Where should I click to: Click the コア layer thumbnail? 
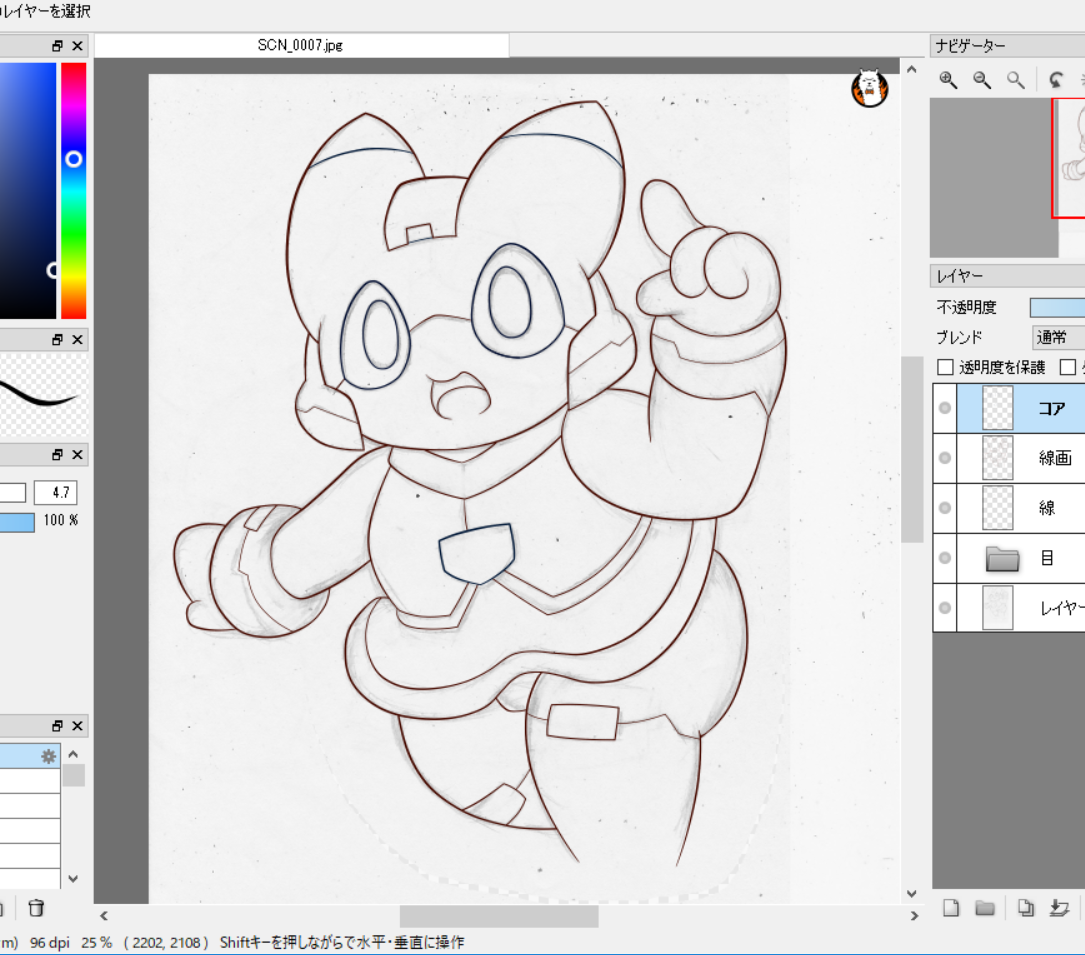pyautogui.click(x=998, y=408)
